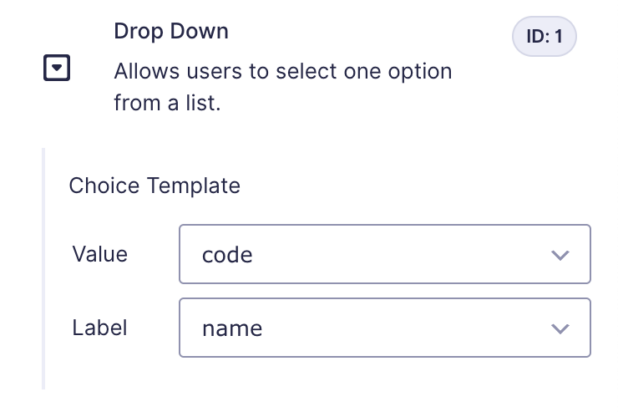Open the Label dropdown showing name

pos(385,328)
